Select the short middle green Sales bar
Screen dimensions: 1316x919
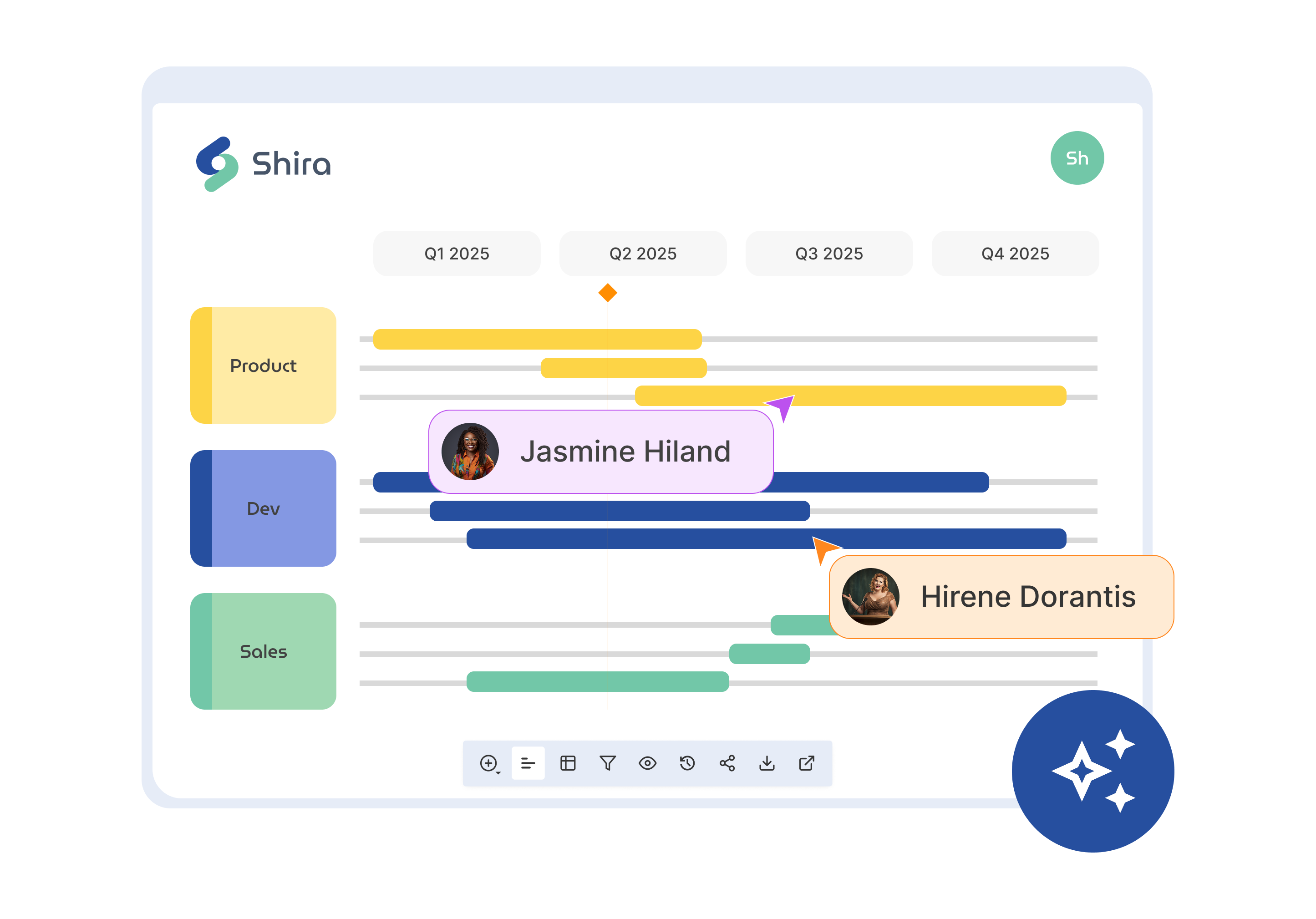click(769, 654)
